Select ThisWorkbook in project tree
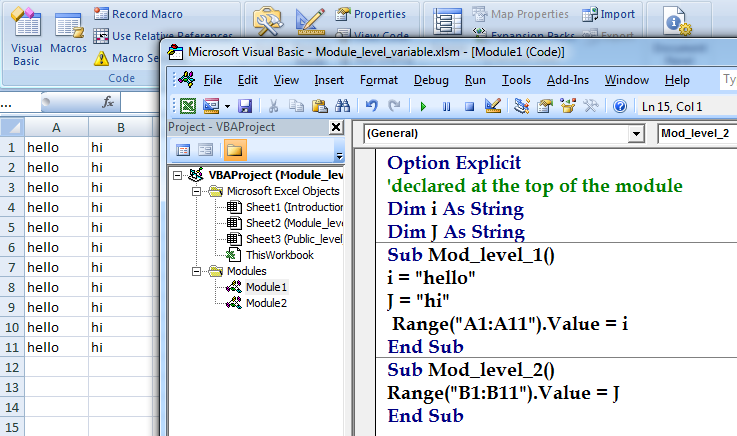 (x=270, y=255)
